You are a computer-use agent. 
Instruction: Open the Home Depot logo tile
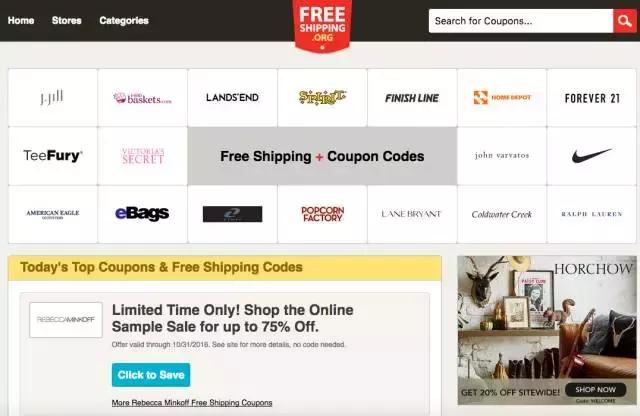502,98
